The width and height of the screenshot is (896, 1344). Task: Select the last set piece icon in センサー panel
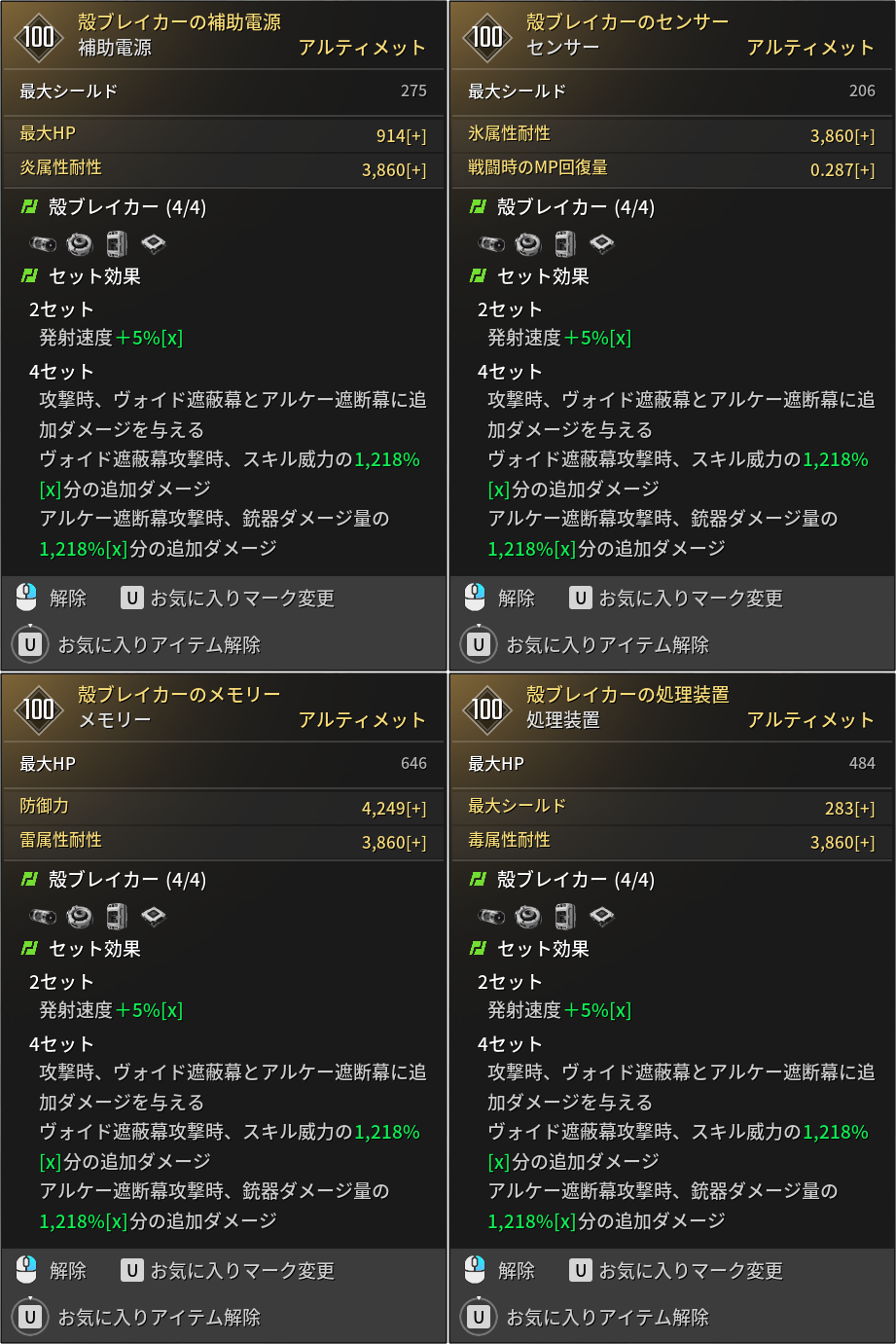(x=602, y=243)
